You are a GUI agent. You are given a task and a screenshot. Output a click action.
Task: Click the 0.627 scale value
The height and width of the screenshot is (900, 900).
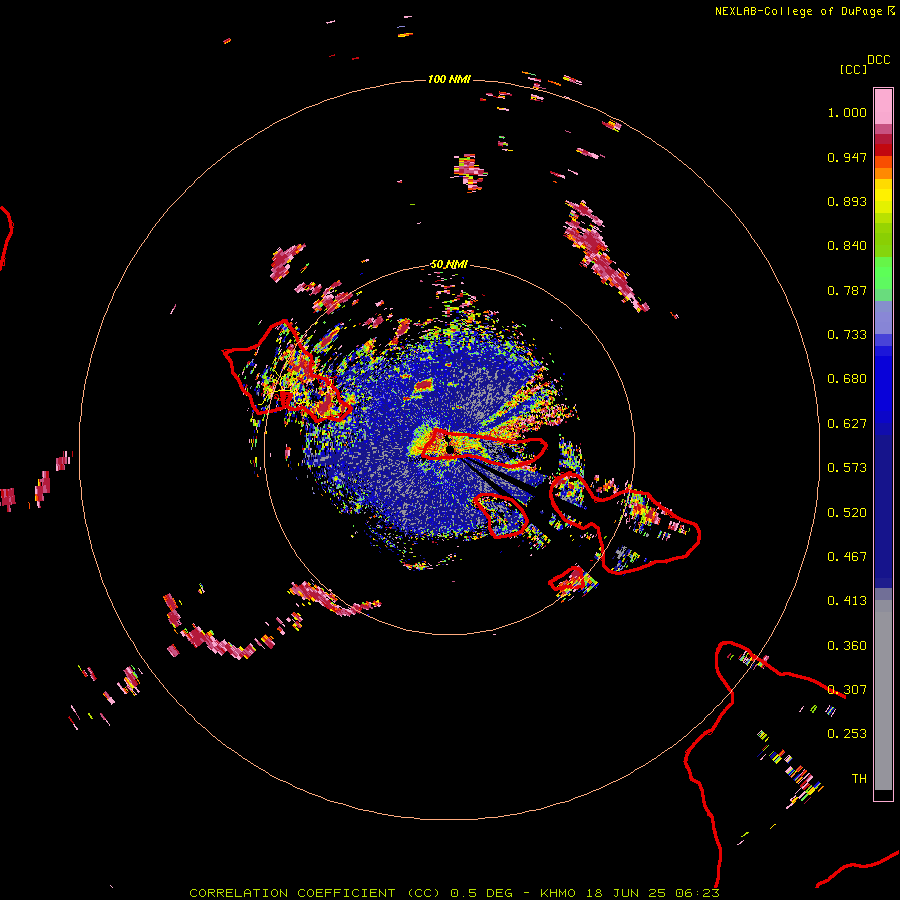click(x=847, y=424)
